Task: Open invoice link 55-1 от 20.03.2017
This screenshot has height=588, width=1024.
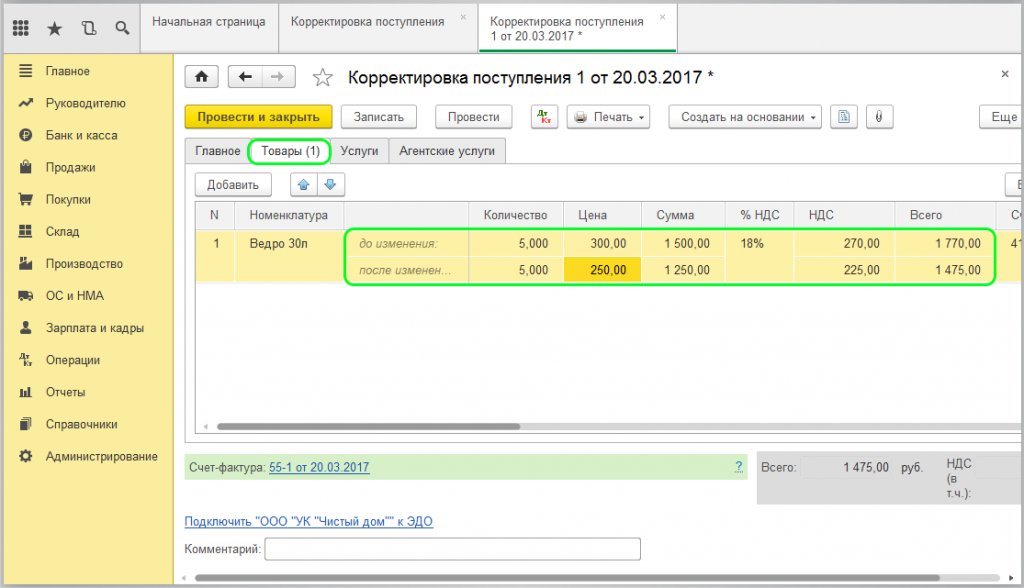Action: coord(319,467)
